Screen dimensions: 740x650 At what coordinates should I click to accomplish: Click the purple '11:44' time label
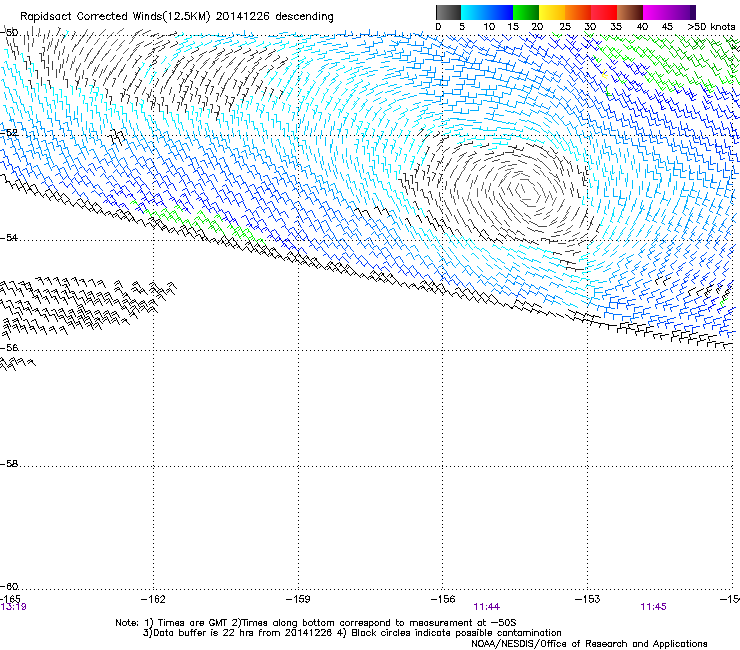(487, 607)
